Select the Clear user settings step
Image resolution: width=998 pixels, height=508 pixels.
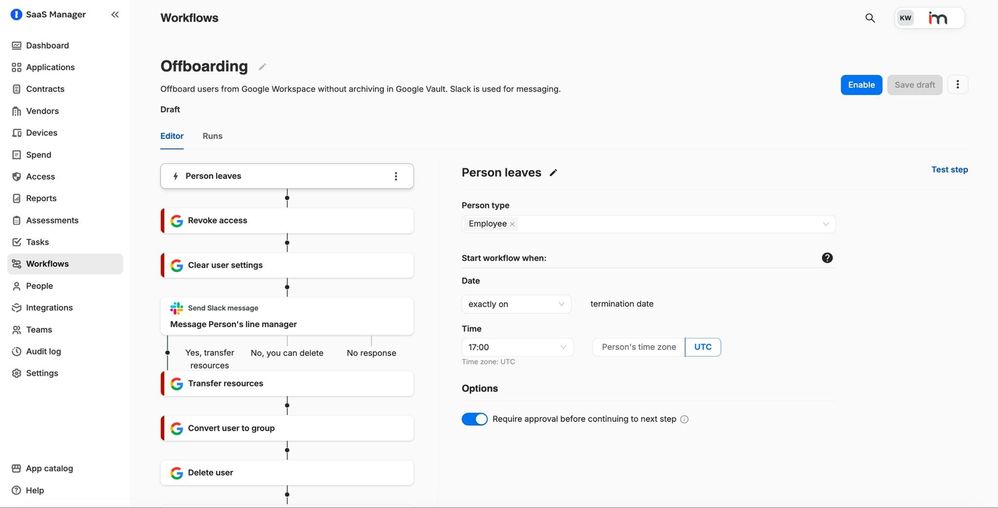coord(287,265)
